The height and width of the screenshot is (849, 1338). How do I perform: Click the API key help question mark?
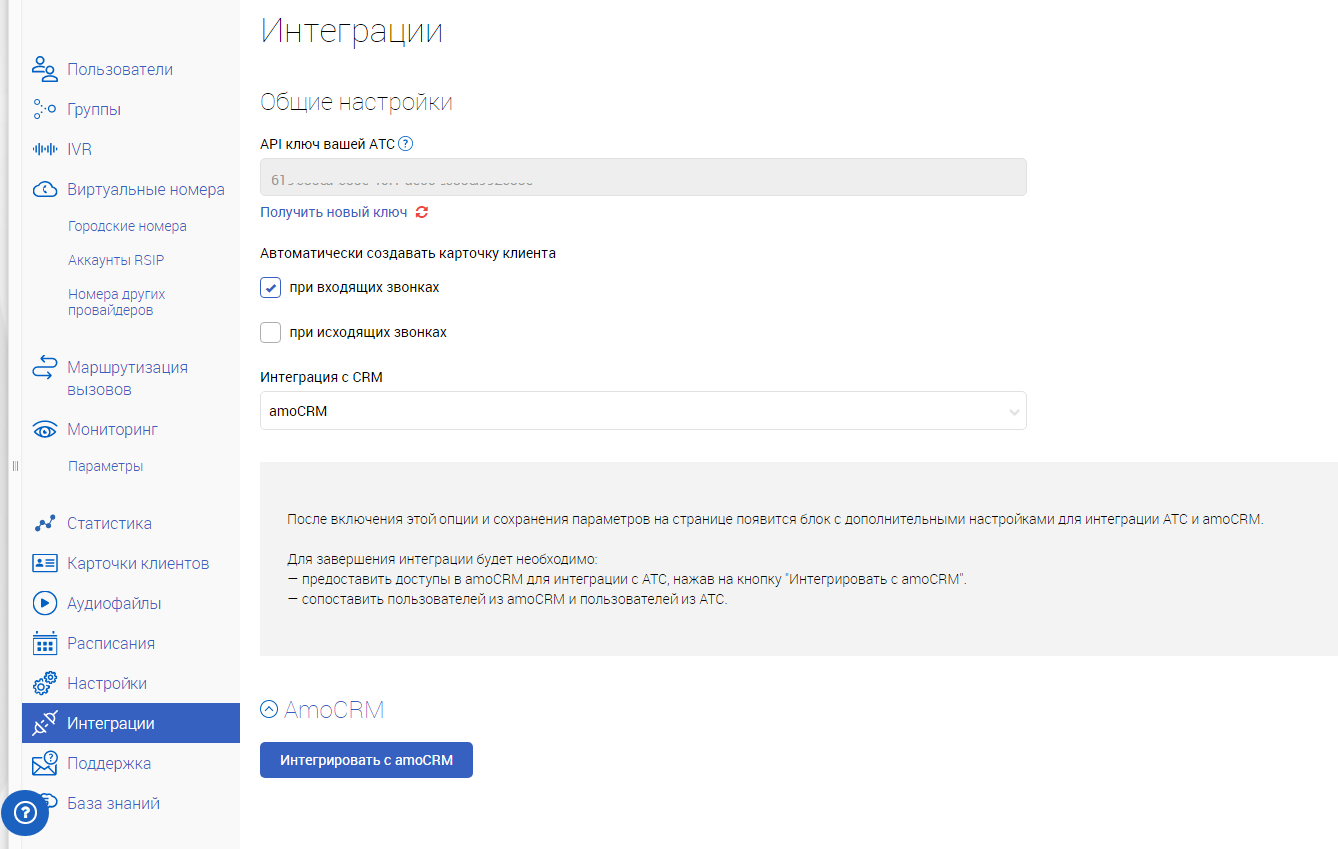click(405, 144)
